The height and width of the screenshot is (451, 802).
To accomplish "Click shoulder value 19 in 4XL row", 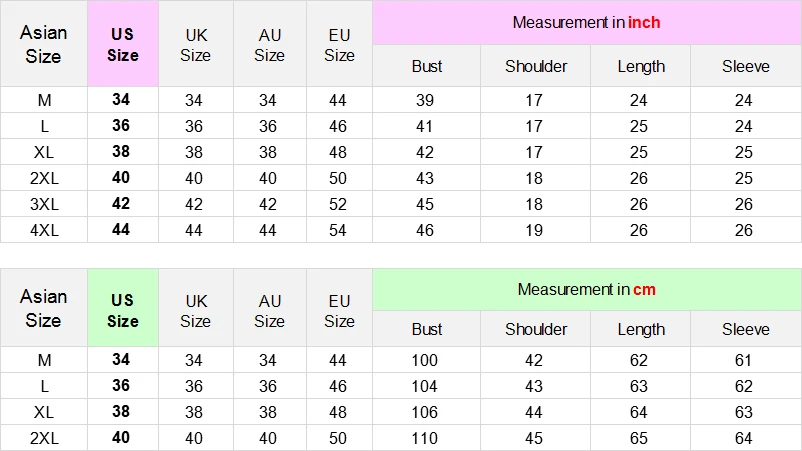I will click(x=534, y=230).
